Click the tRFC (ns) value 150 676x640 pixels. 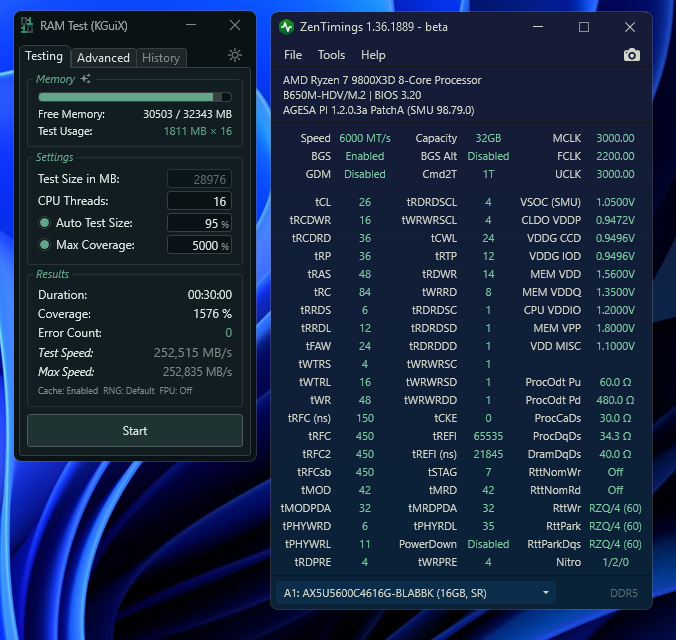click(365, 418)
